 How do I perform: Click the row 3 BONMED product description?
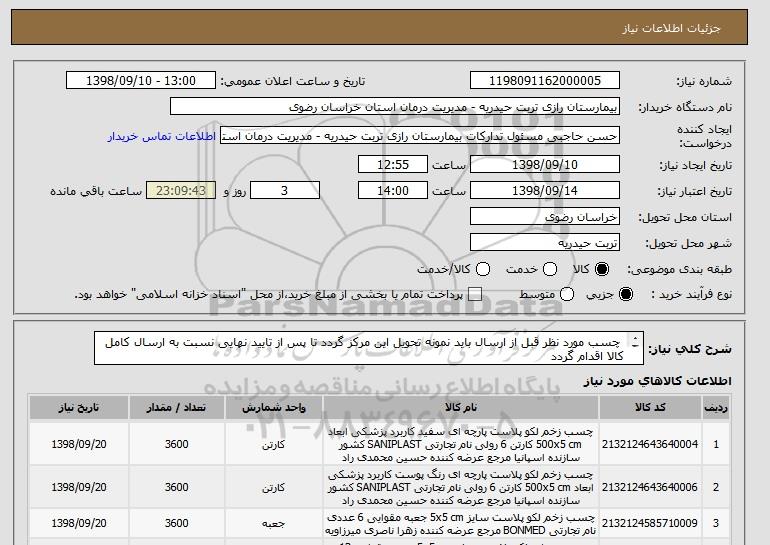(x=461, y=524)
